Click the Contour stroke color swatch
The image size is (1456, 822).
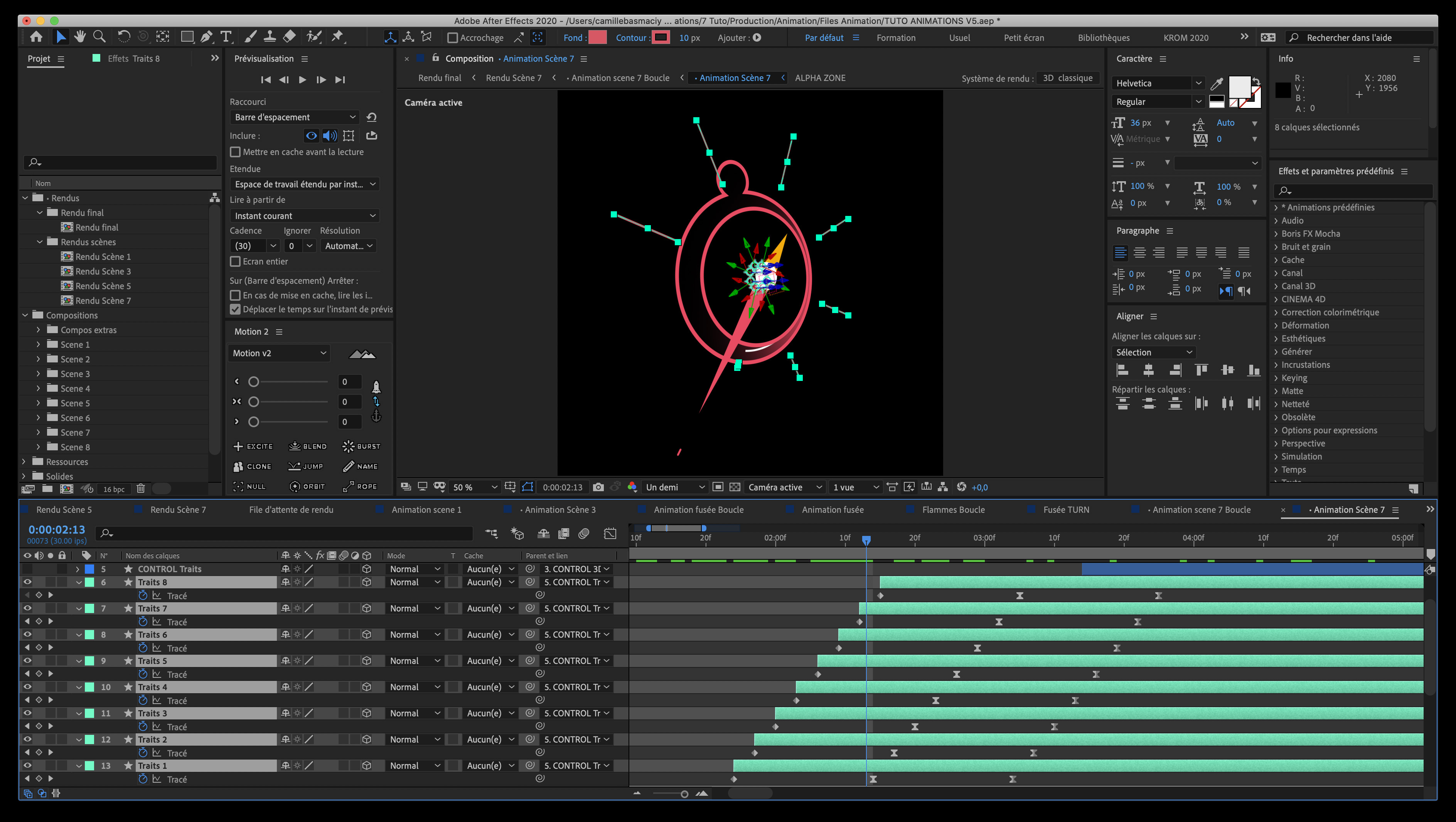660,37
